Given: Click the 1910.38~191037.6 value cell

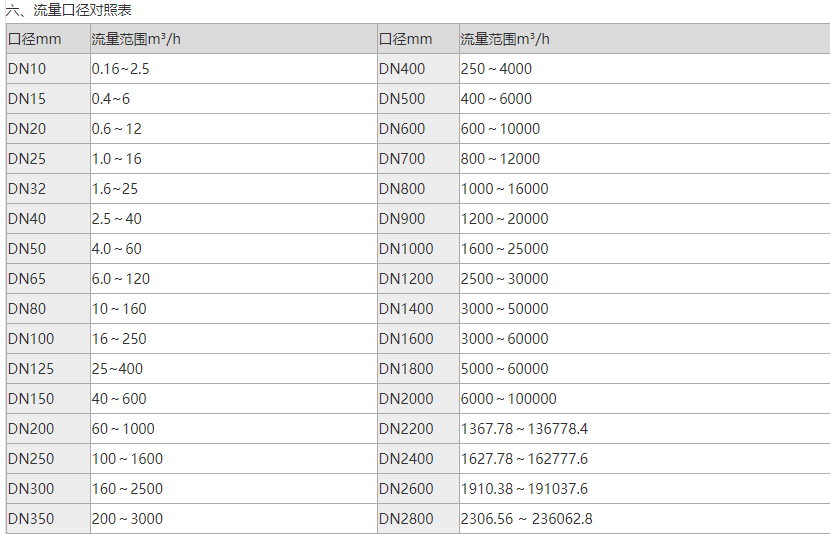Looking at the screenshot, I should click(x=524, y=489).
